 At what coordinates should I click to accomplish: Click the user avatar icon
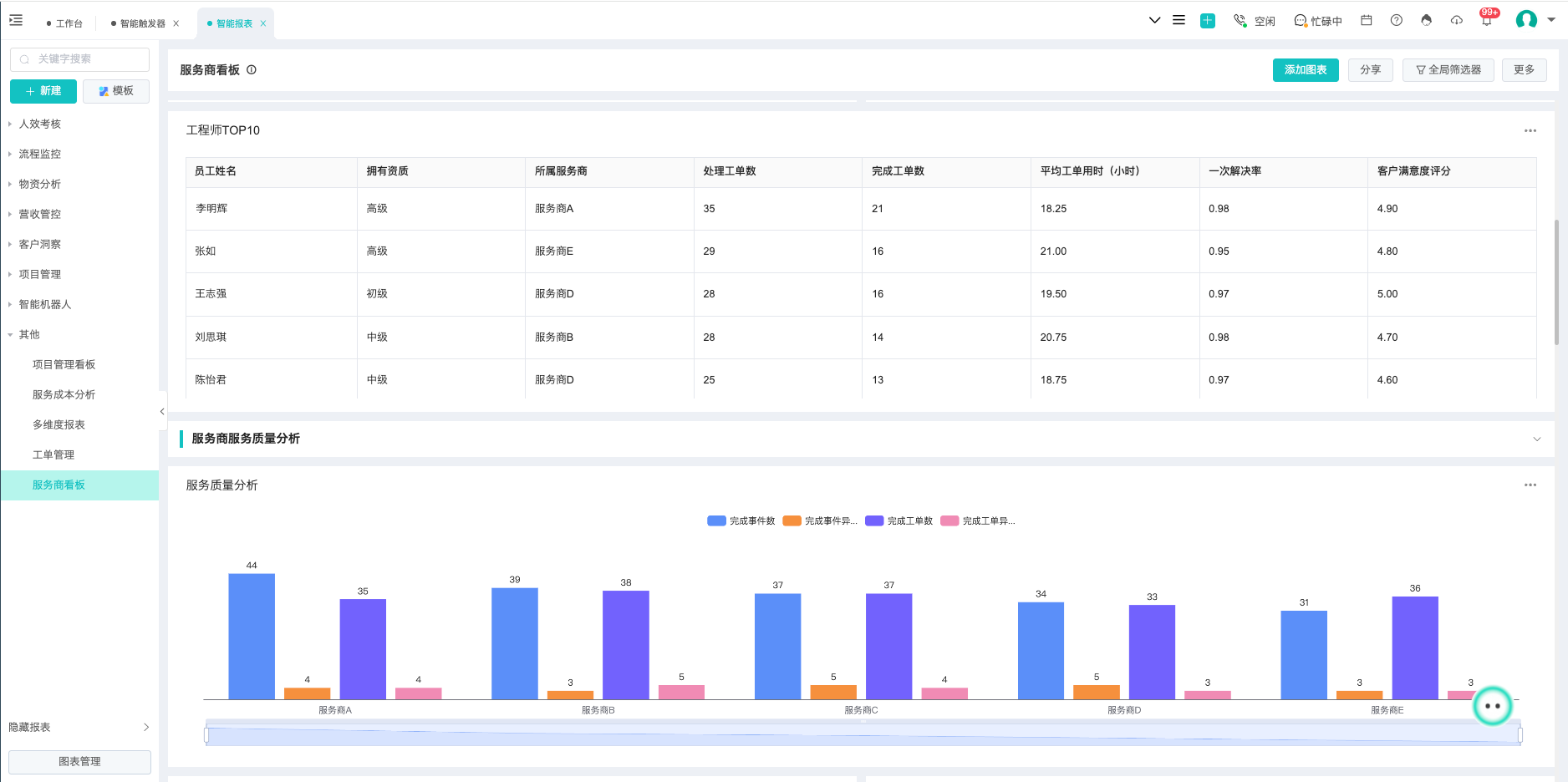pyautogui.click(x=1526, y=19)
